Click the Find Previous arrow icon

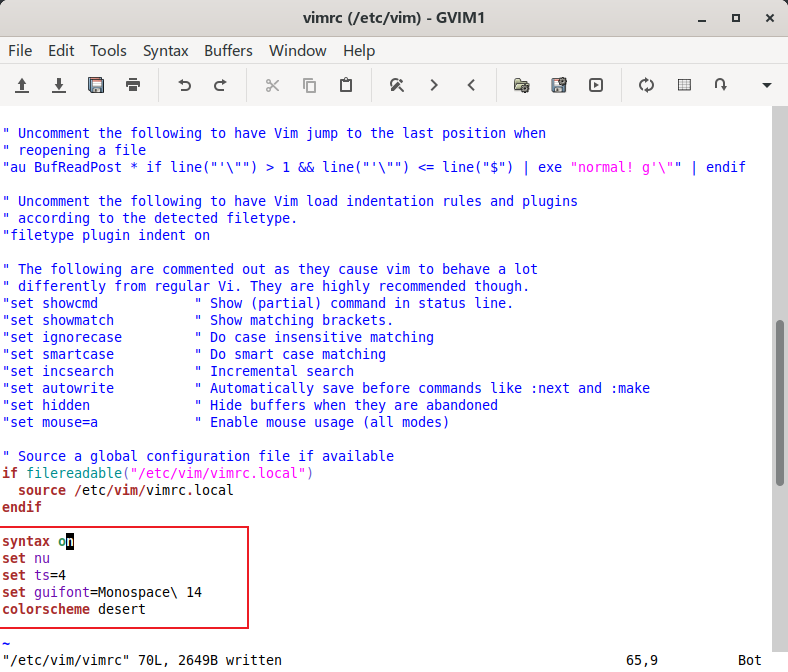(471, 85)
